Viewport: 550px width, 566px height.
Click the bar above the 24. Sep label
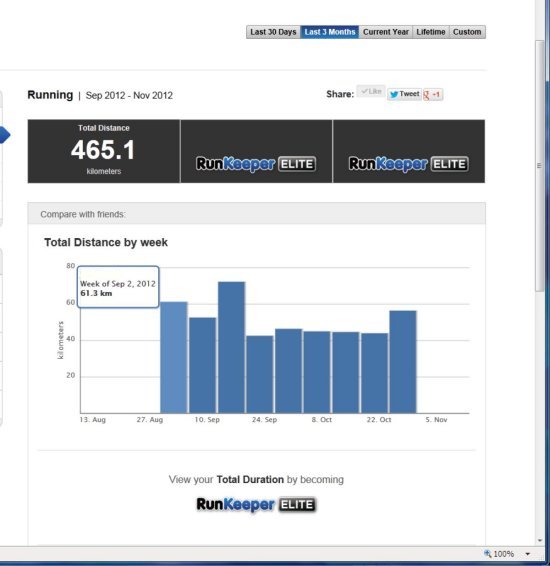260,374
